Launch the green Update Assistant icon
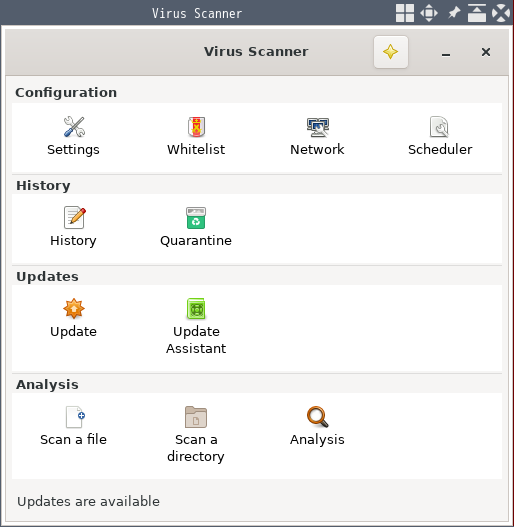The width and height of the screenshot is (514, 527). click(x=196, y=309)
